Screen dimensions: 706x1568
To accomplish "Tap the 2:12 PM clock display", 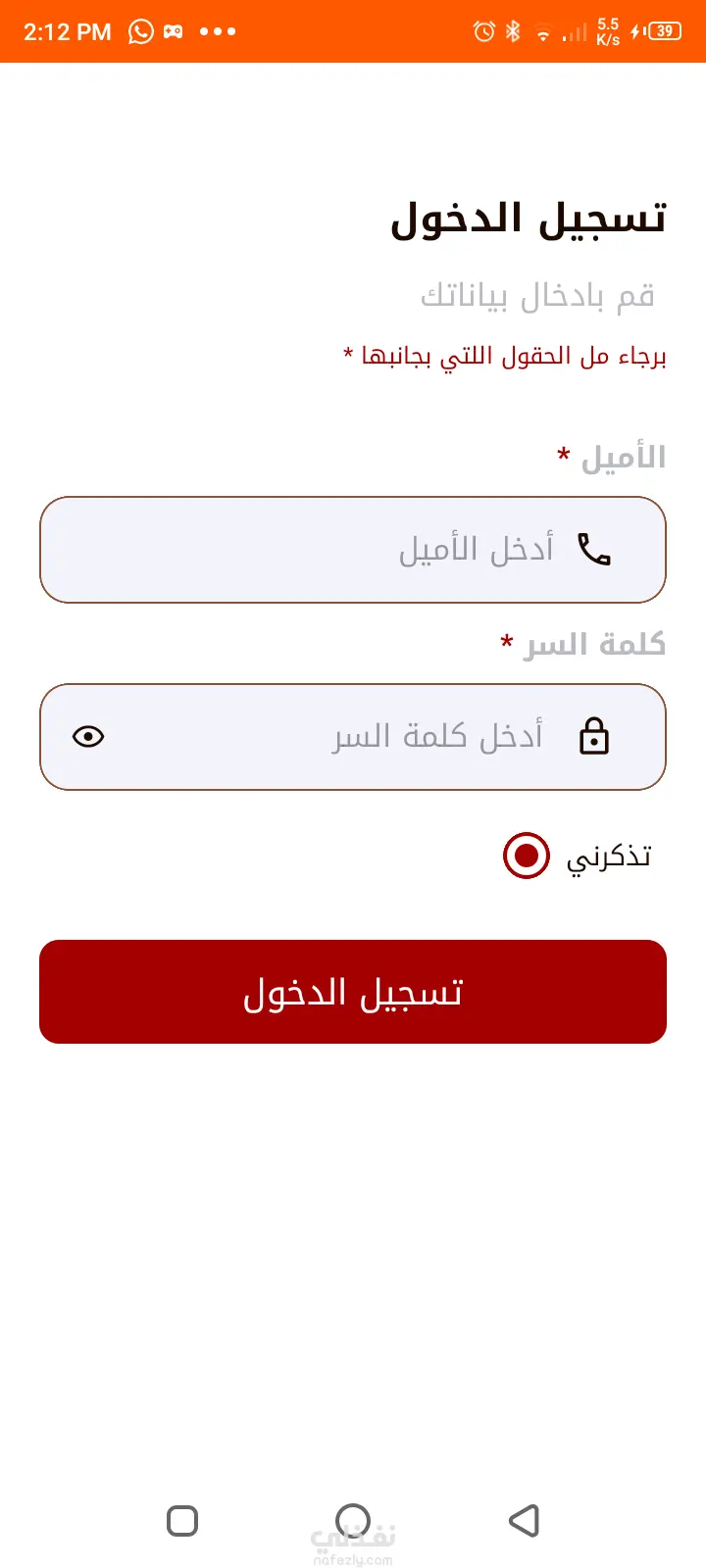I will pyautogui.click(x=68, y=31).
